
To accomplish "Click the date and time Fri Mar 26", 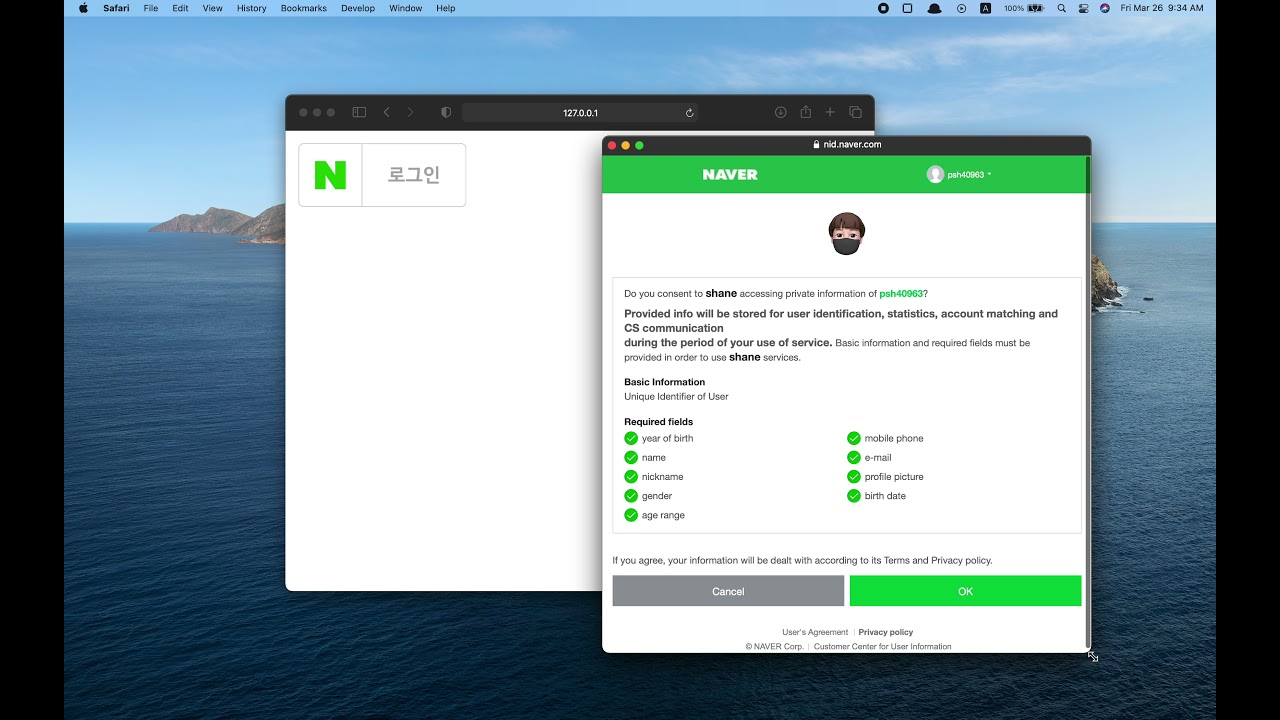I will (x=1162, y=8).
